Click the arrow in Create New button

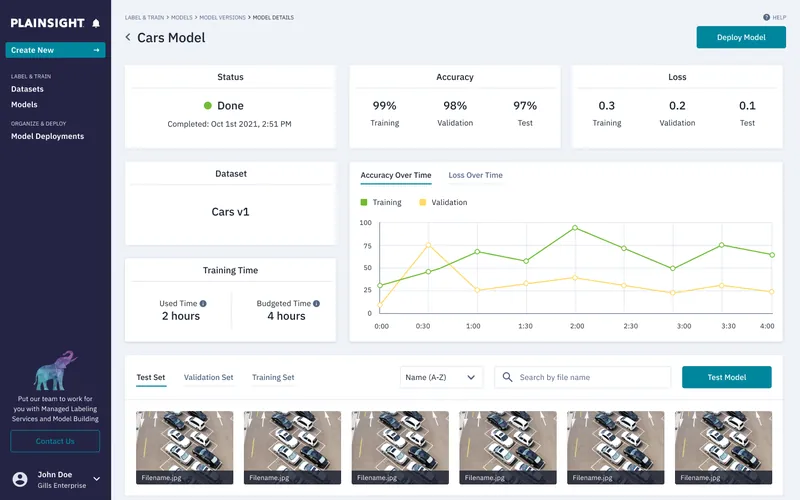[x=96, y=50]
